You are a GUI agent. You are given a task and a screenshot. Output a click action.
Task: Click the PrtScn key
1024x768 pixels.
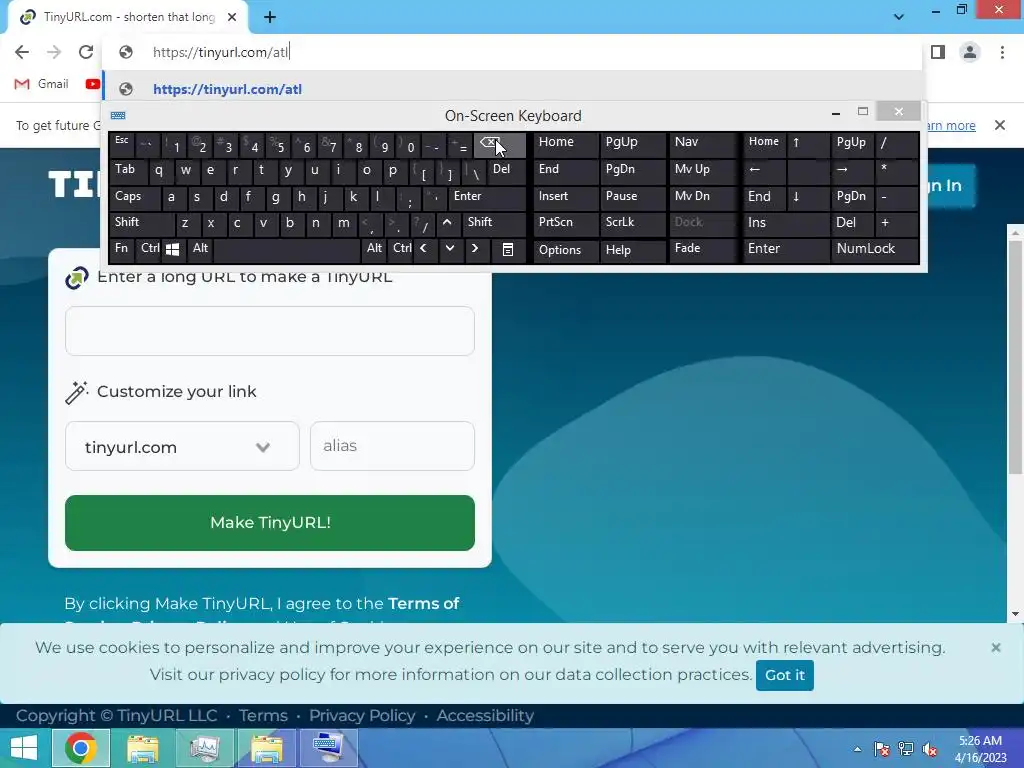(566, 223)
